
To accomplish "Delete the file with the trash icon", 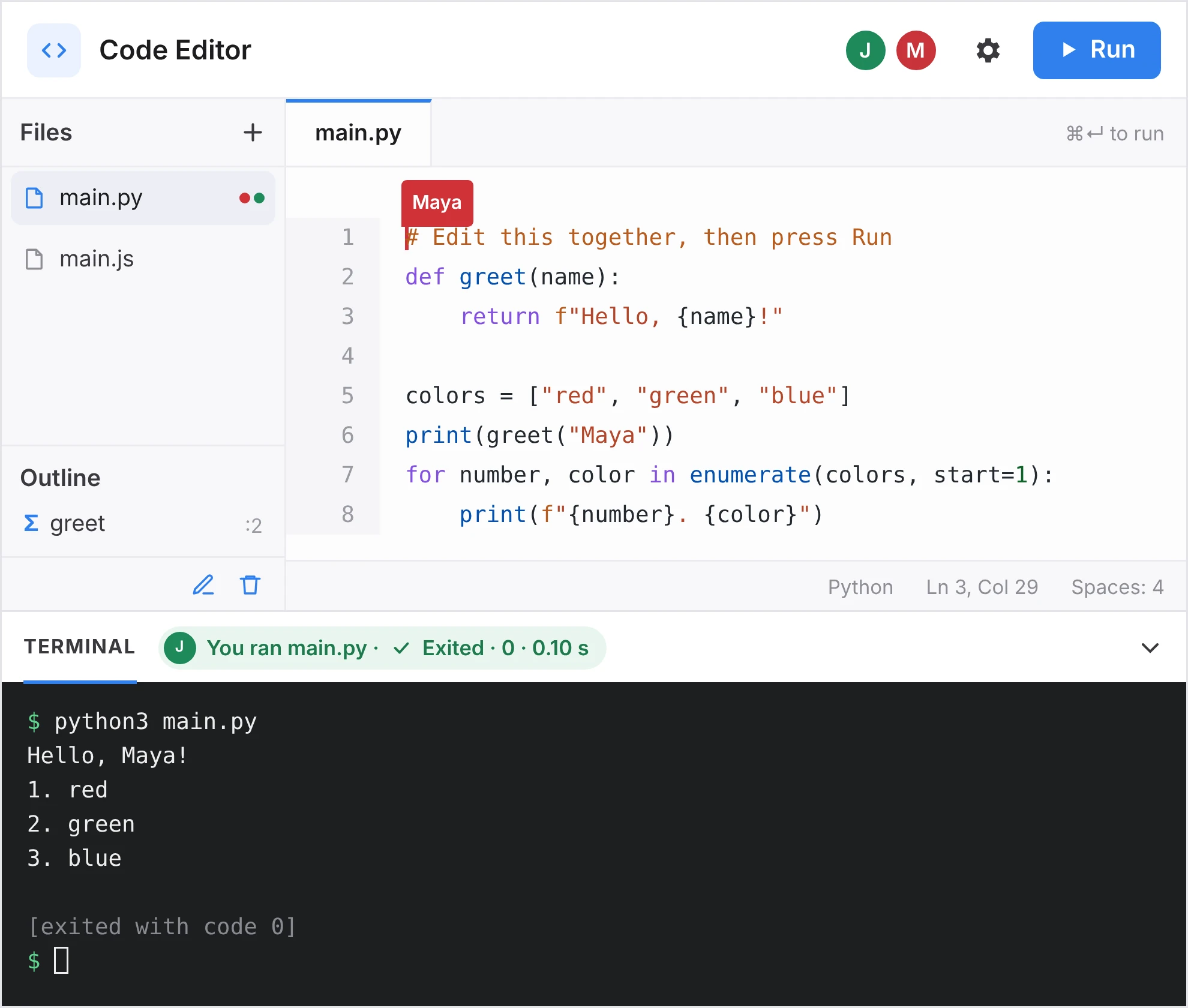I will 250,585.
